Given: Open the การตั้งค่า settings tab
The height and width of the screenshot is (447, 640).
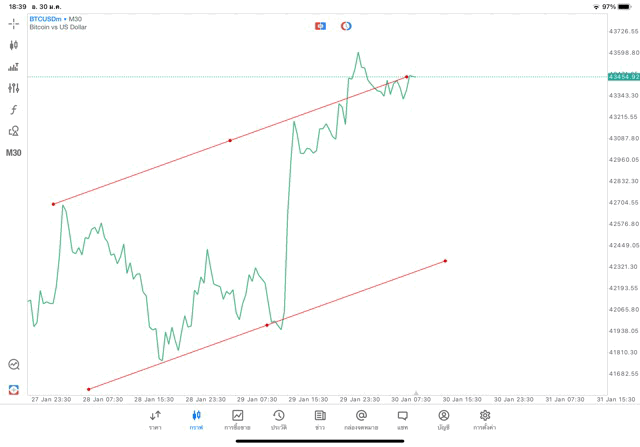Looking at the screenshot, I should 485,419.
